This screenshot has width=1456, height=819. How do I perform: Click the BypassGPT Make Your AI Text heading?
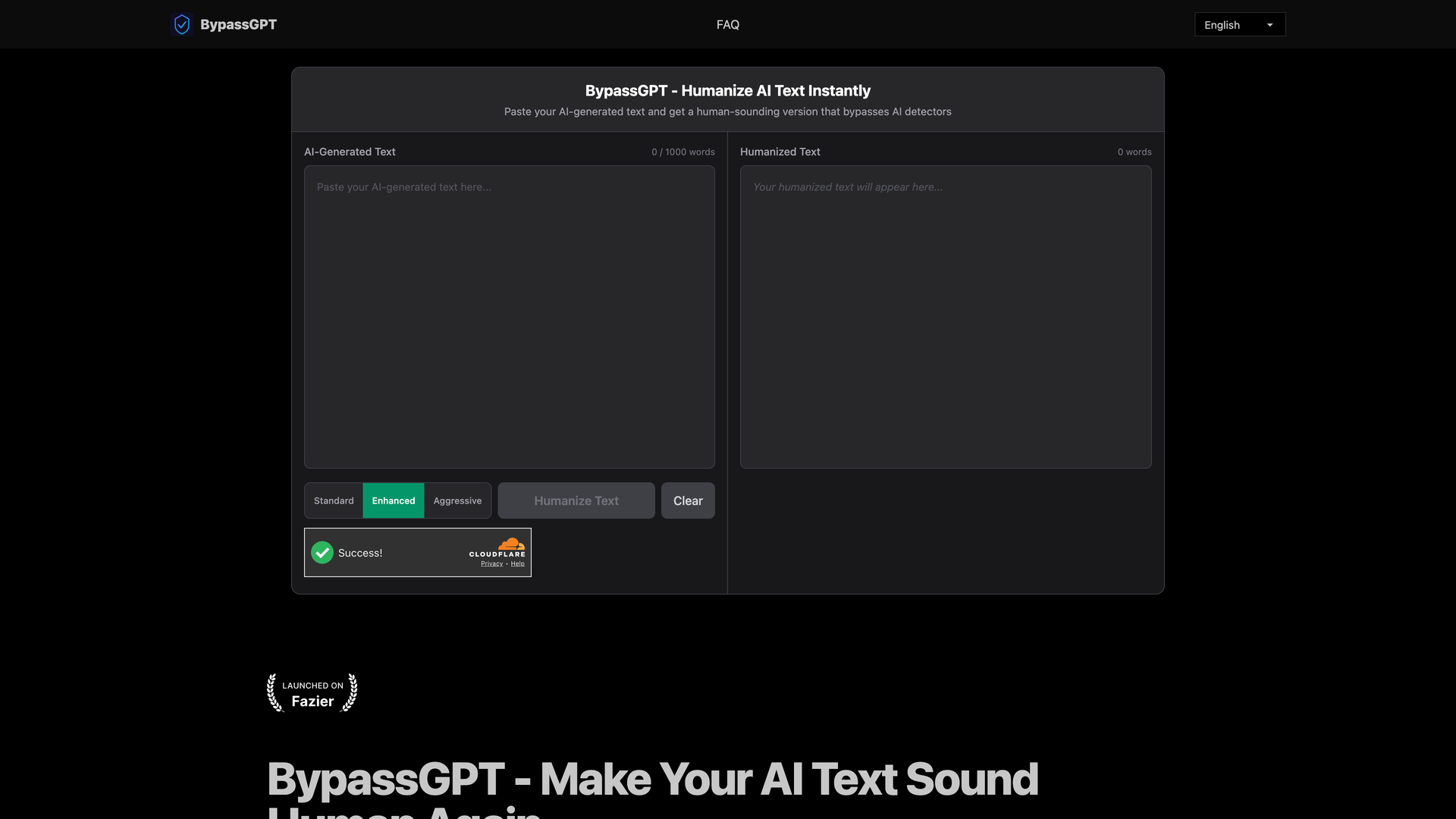[652, 780]
